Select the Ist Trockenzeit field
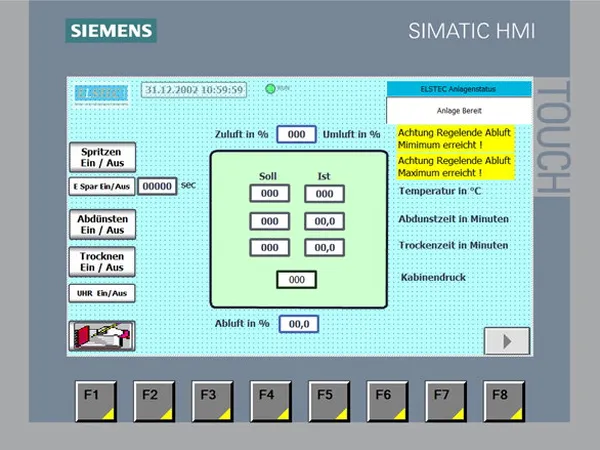Image resolution: width=600 pixels, height=450 pixels. [x=324, y=248]
